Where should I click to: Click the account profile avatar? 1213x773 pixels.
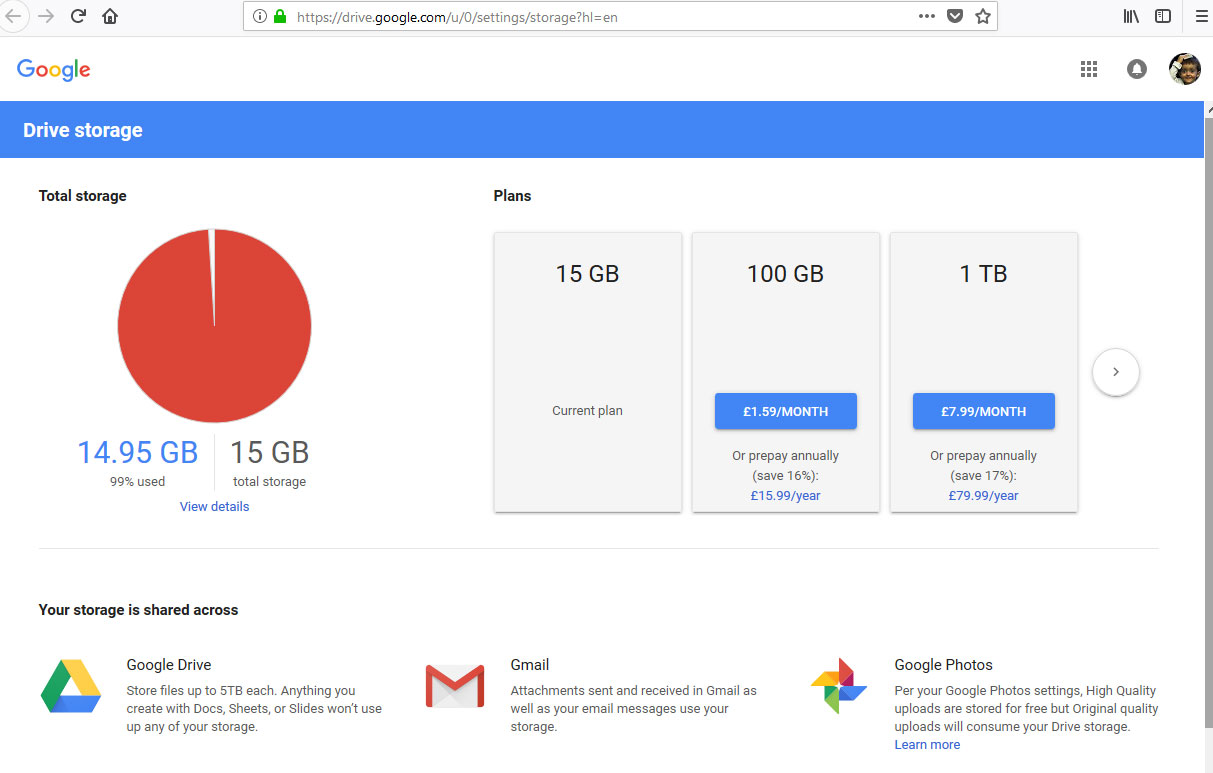(1185, 69)
